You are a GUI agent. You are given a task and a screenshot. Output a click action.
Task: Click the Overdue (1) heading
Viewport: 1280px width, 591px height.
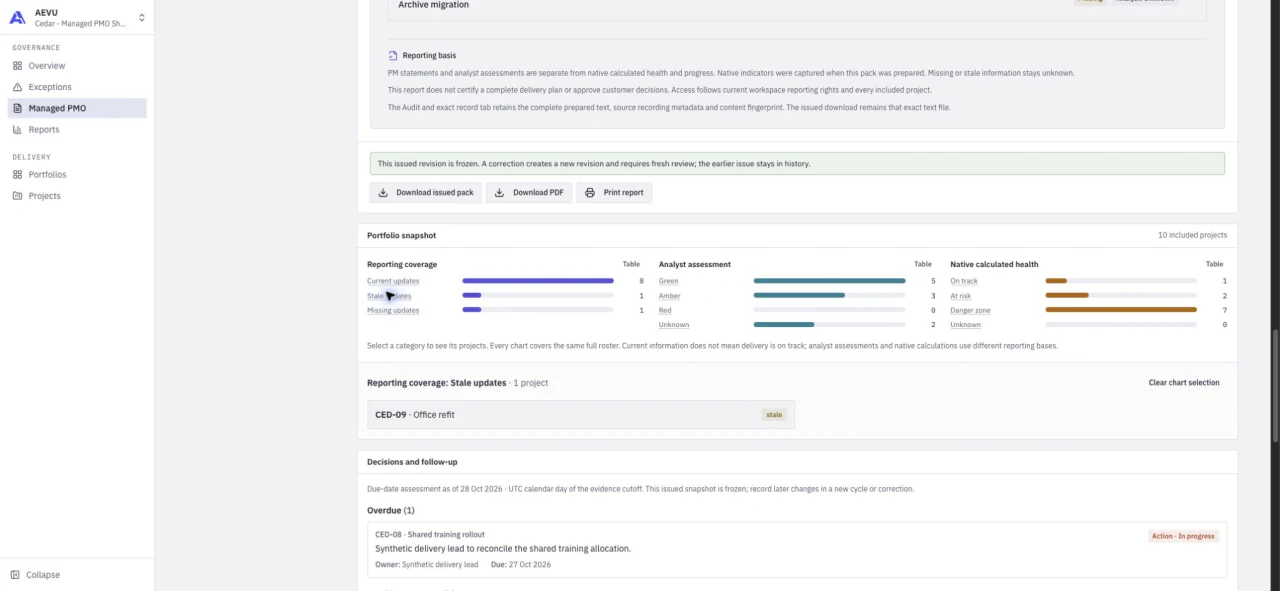391,511
